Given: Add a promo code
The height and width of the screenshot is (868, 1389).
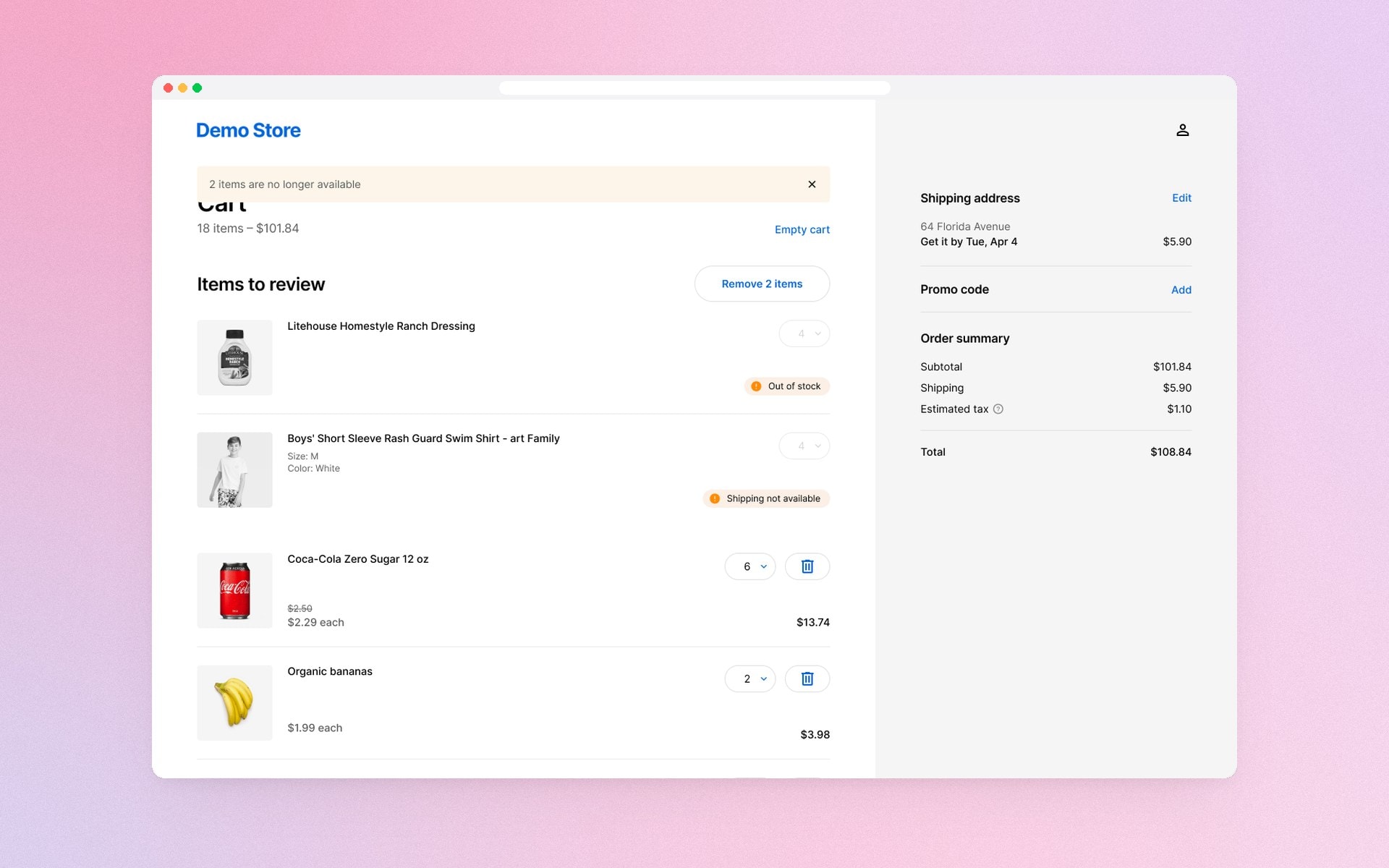Looking at the screenshot, I should tap(1181, 289).
